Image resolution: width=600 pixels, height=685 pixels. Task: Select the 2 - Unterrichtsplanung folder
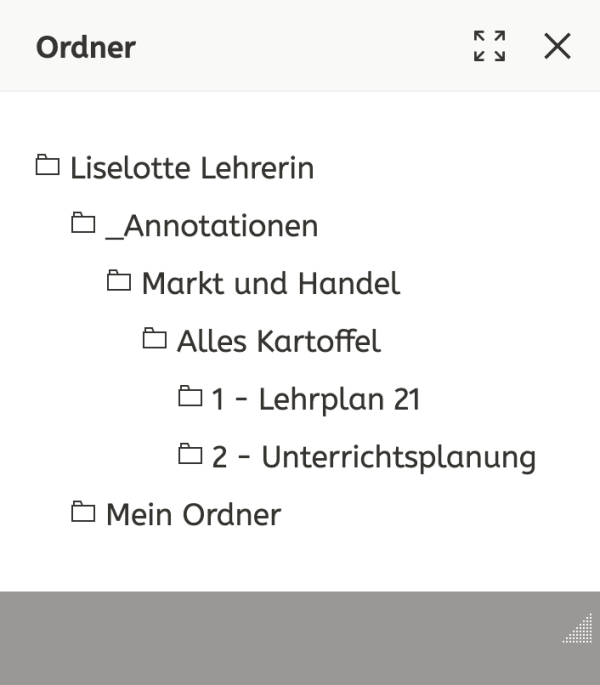point(374,457)
